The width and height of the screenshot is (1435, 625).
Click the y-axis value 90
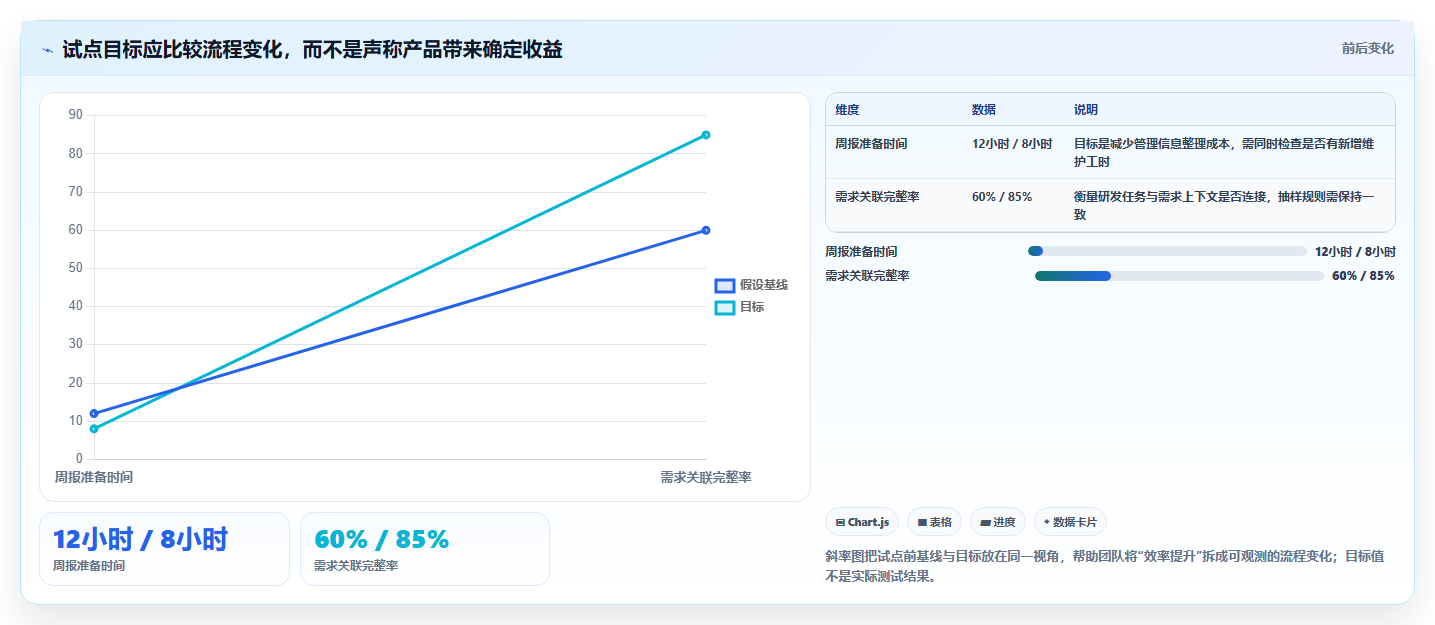pyautogui.click(x=75, y=115)
